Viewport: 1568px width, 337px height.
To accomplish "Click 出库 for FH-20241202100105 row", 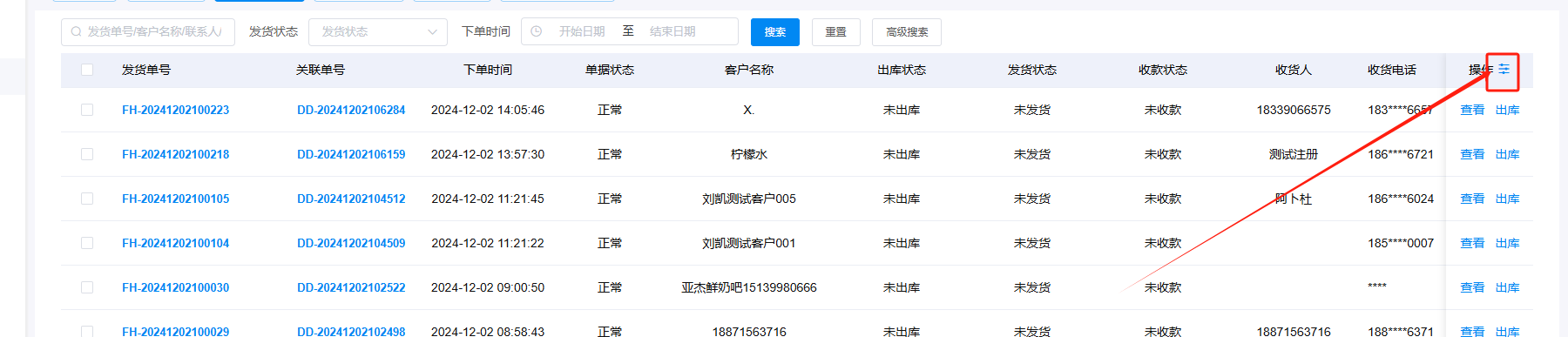I will click(x=1508, y=199).
